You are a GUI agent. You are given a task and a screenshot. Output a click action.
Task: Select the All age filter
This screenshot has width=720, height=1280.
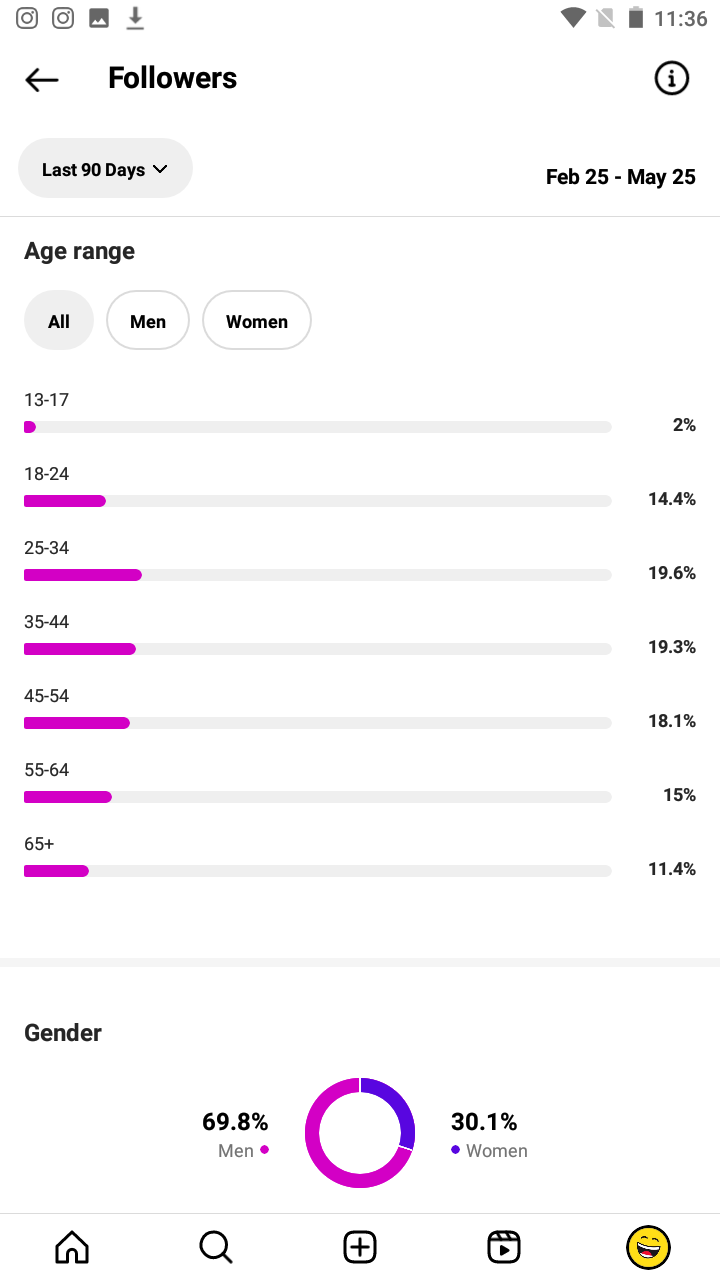[x=59, y=321]
